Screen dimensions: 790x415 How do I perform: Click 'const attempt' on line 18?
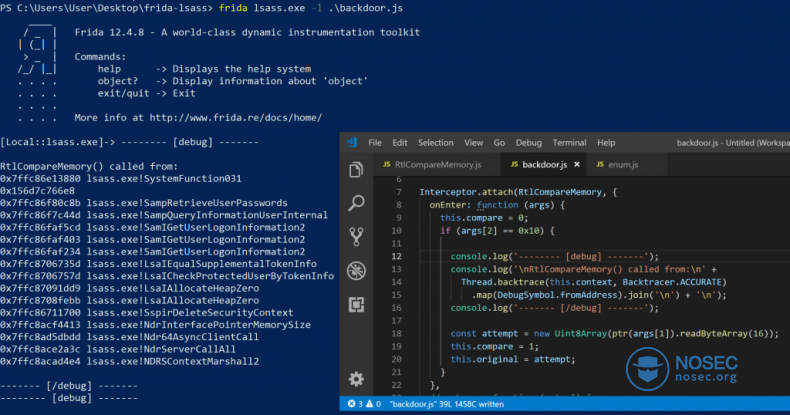pos(484,333)
